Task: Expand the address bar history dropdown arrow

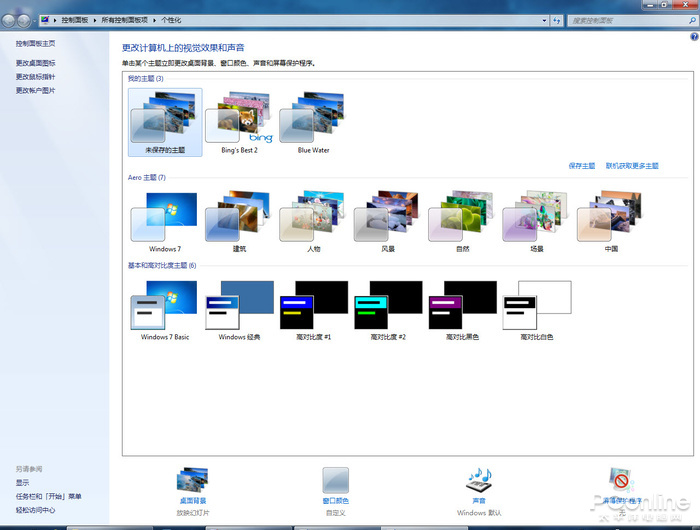Action: [544, 20]
